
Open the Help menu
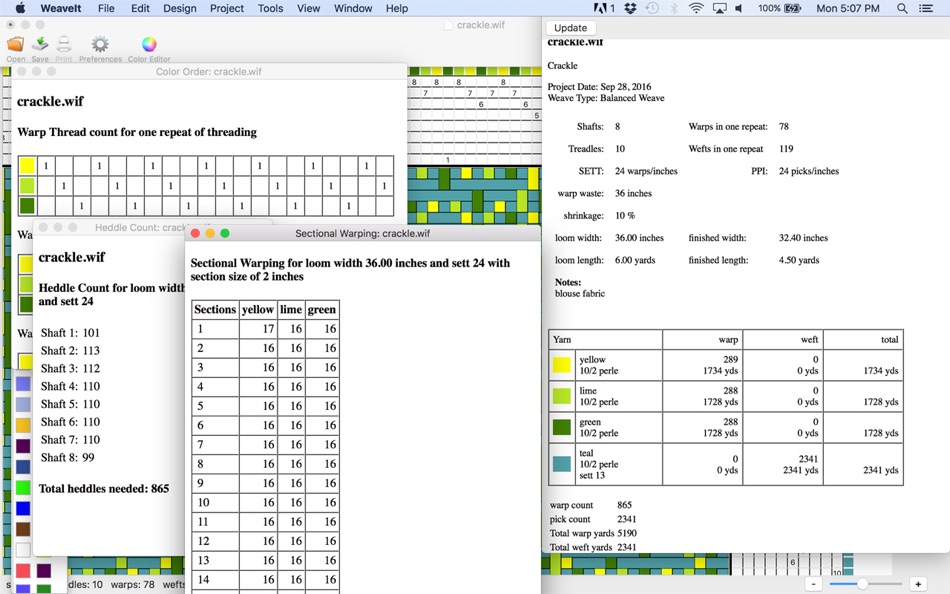(x=397, y=8)
